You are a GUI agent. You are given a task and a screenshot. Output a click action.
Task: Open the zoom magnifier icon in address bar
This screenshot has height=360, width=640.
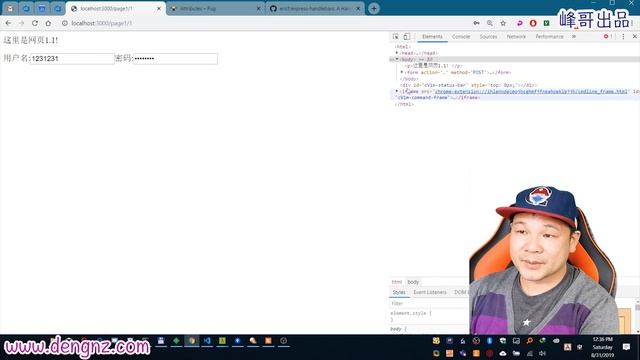tap(490, 23)
